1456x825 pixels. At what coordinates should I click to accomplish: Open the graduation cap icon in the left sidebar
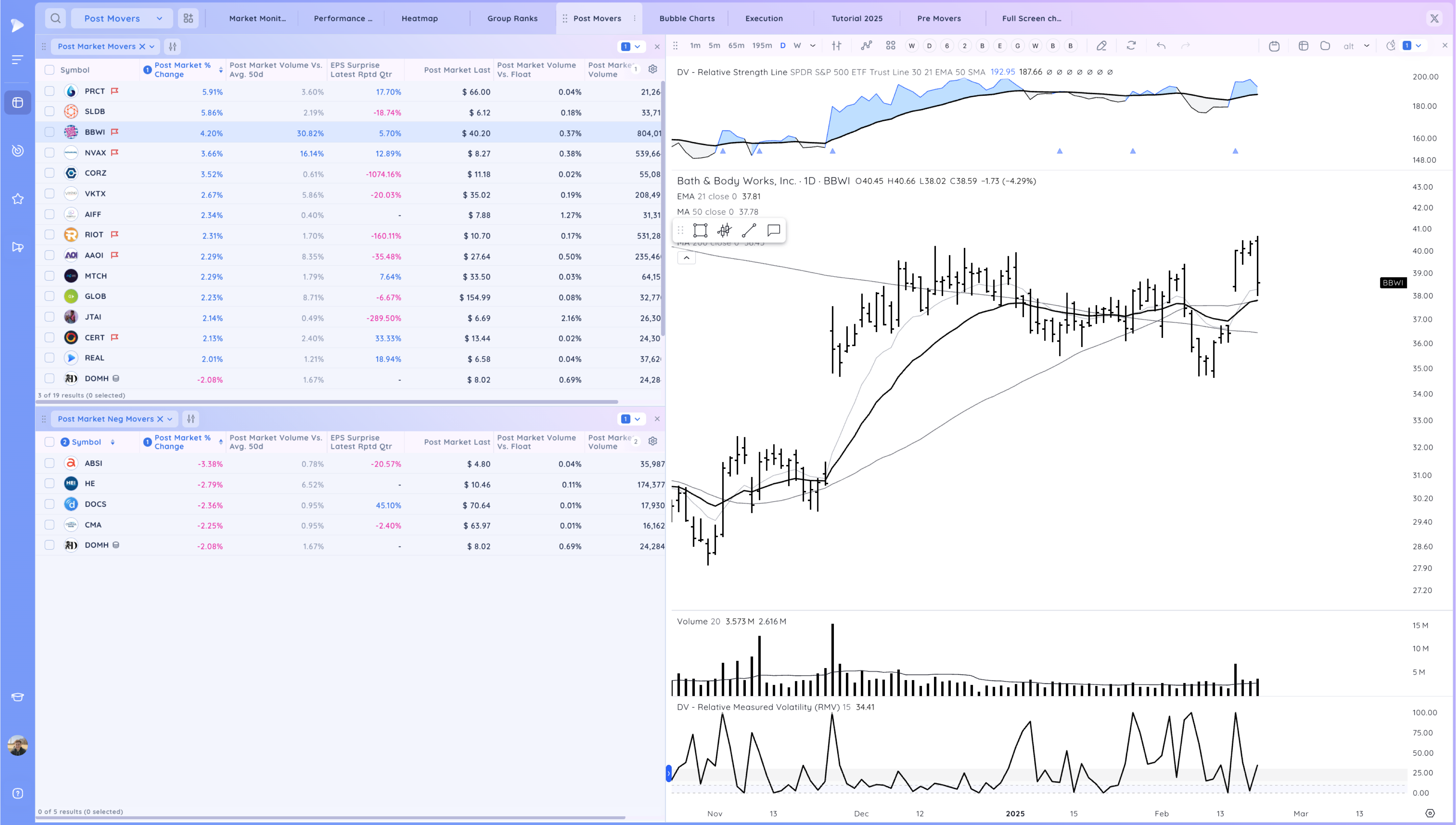tap(17, 697)
